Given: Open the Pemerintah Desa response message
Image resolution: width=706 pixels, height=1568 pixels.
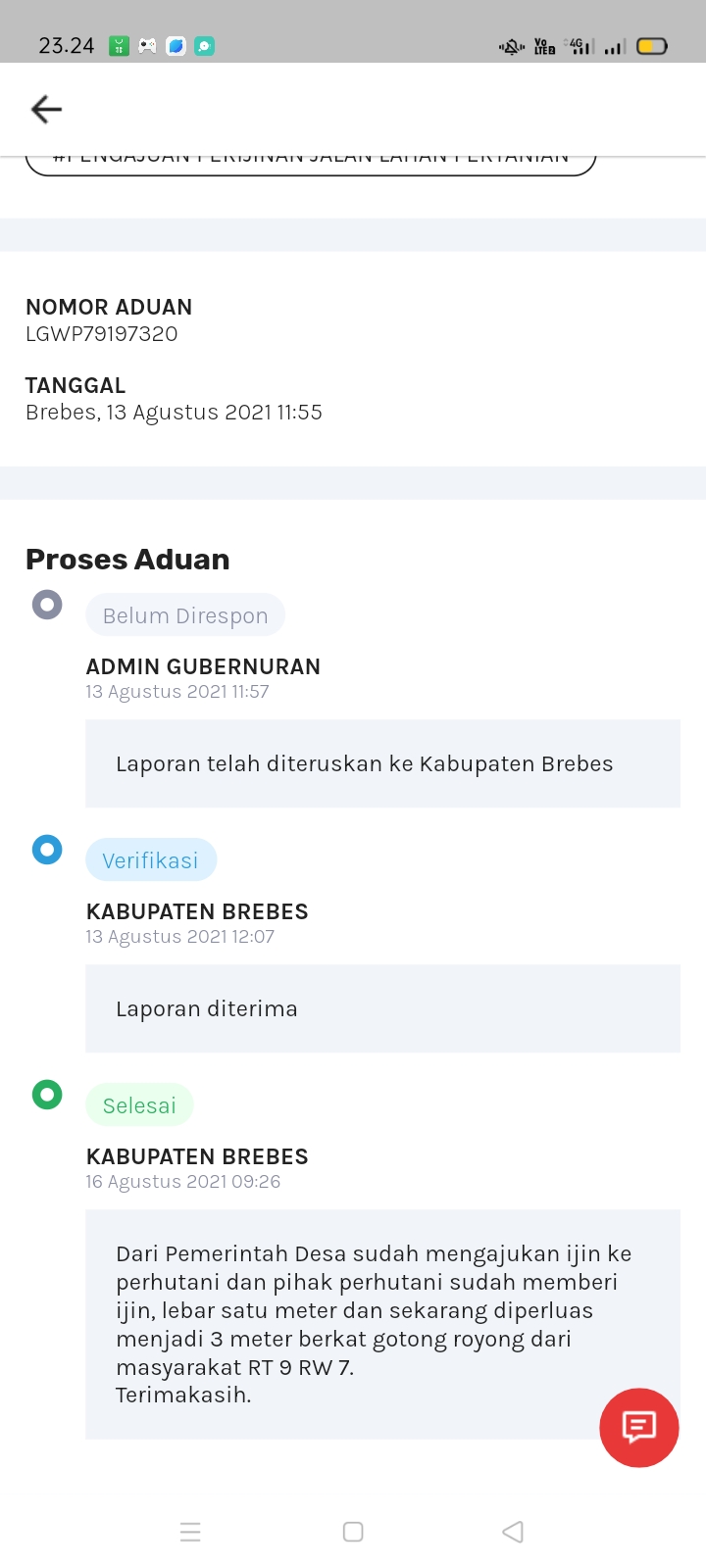Looking at the screenshot, I should pos(382,1324).
